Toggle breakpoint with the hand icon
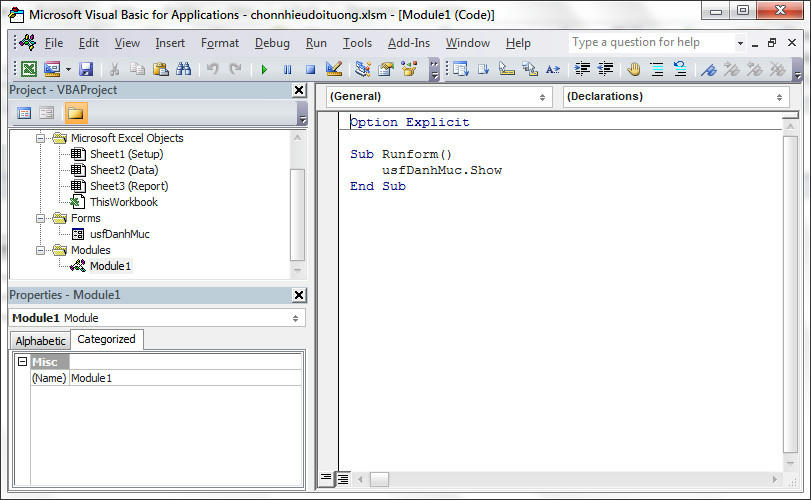The width and height of the screenshot is (811, 500). (634, 69)
